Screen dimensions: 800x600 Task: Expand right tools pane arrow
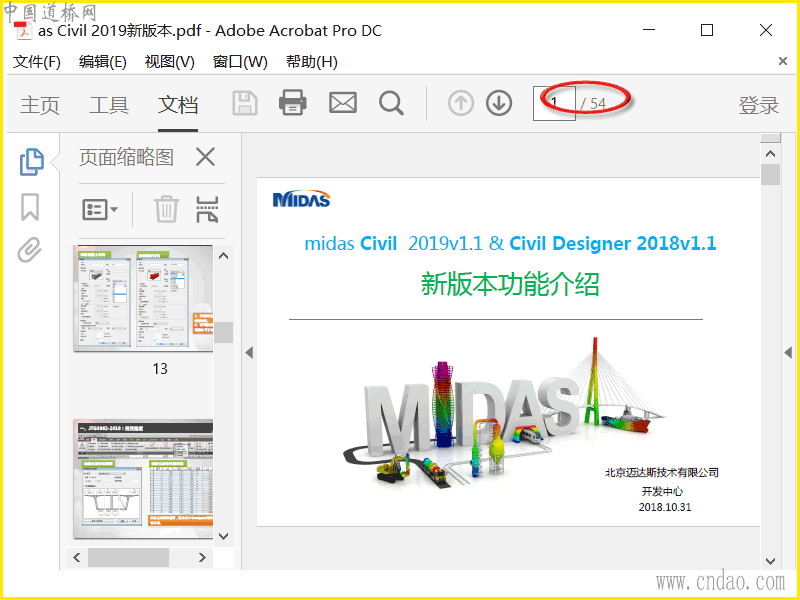(788, 352)
